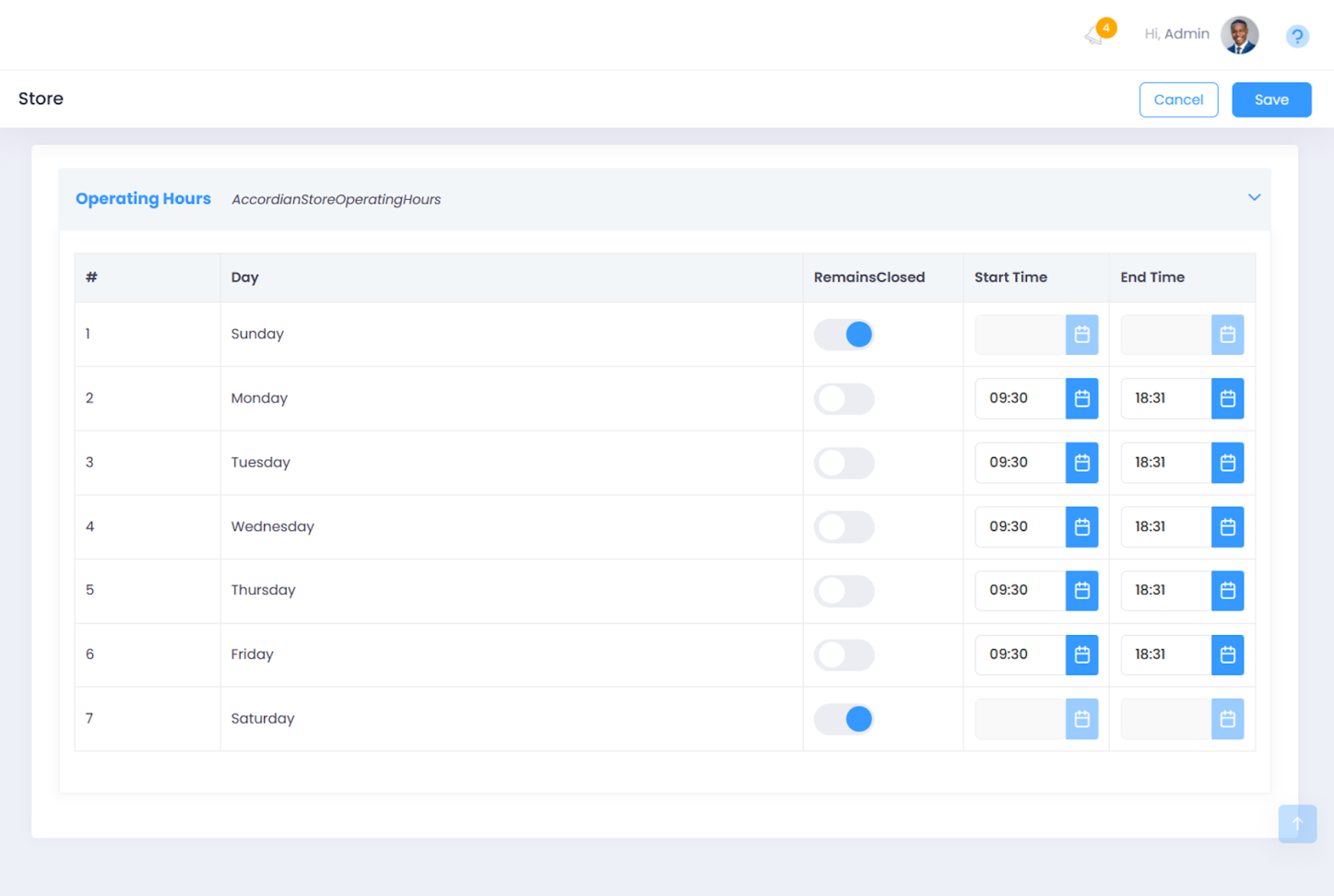Turn off Sunday RemainsClosed toggle
This screenshot has height=896, width=1334.
coord(844,335)
